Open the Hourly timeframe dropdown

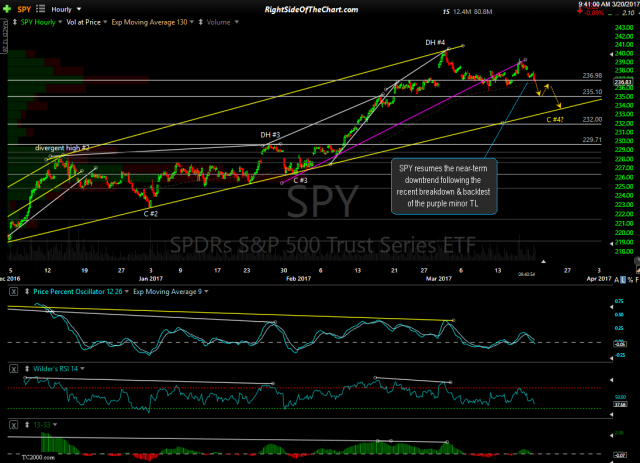[x=66, y=9]
